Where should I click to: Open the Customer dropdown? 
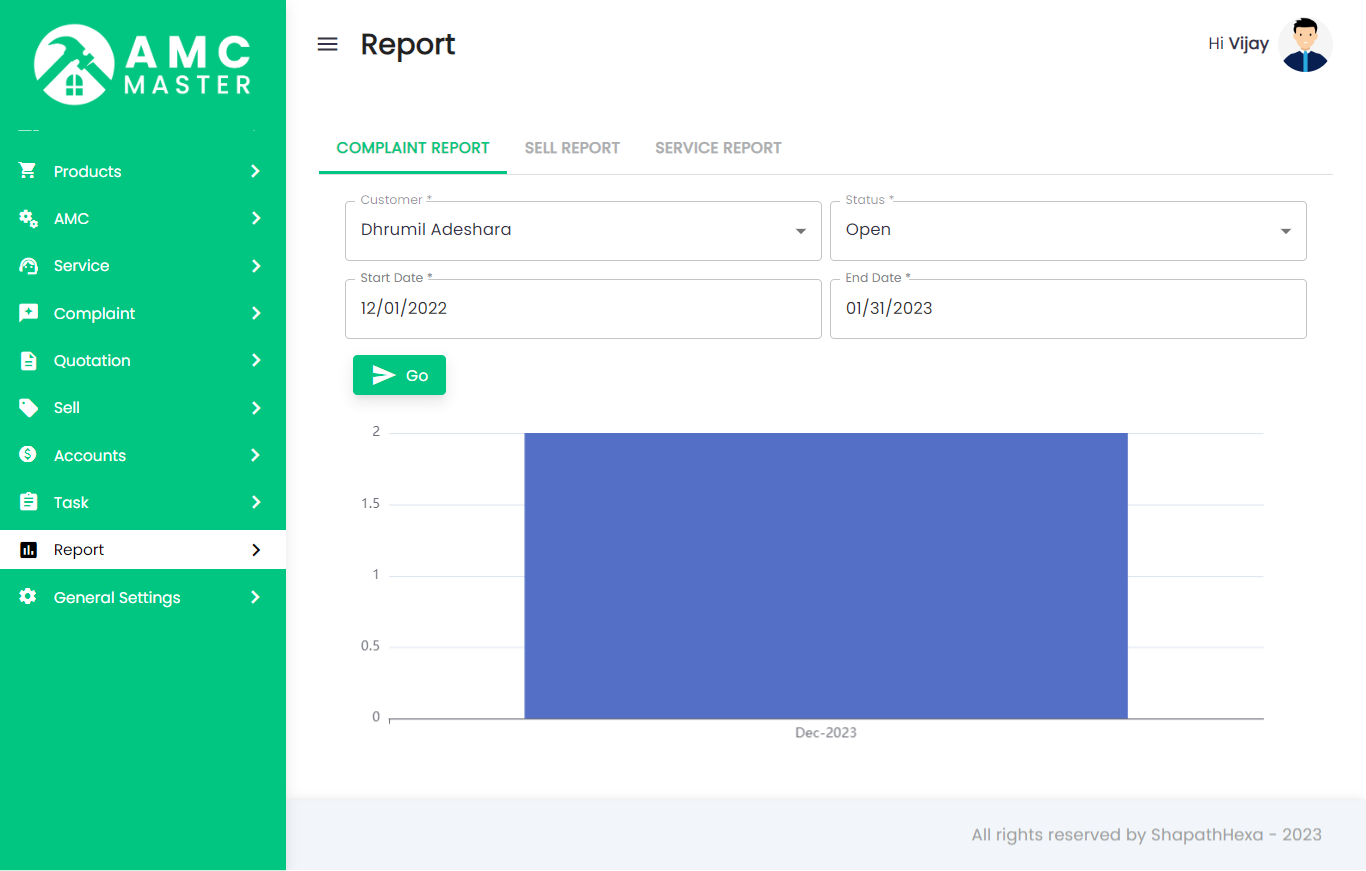pyautogui.click(x=583, y=230)
